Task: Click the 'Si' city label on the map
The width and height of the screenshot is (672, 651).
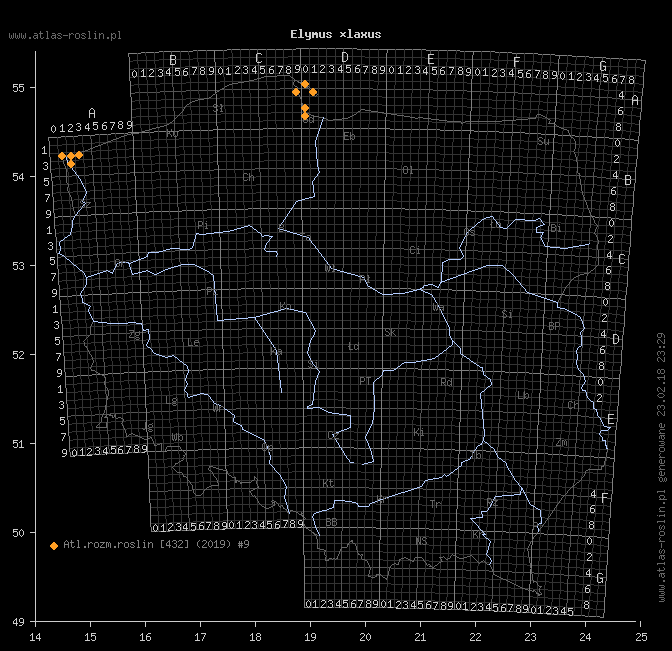Action: [507, 314]
